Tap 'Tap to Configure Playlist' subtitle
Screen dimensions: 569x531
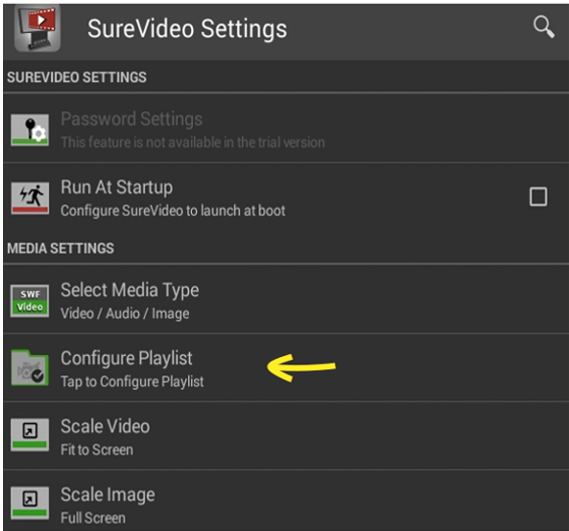click(x=132, y=382)
